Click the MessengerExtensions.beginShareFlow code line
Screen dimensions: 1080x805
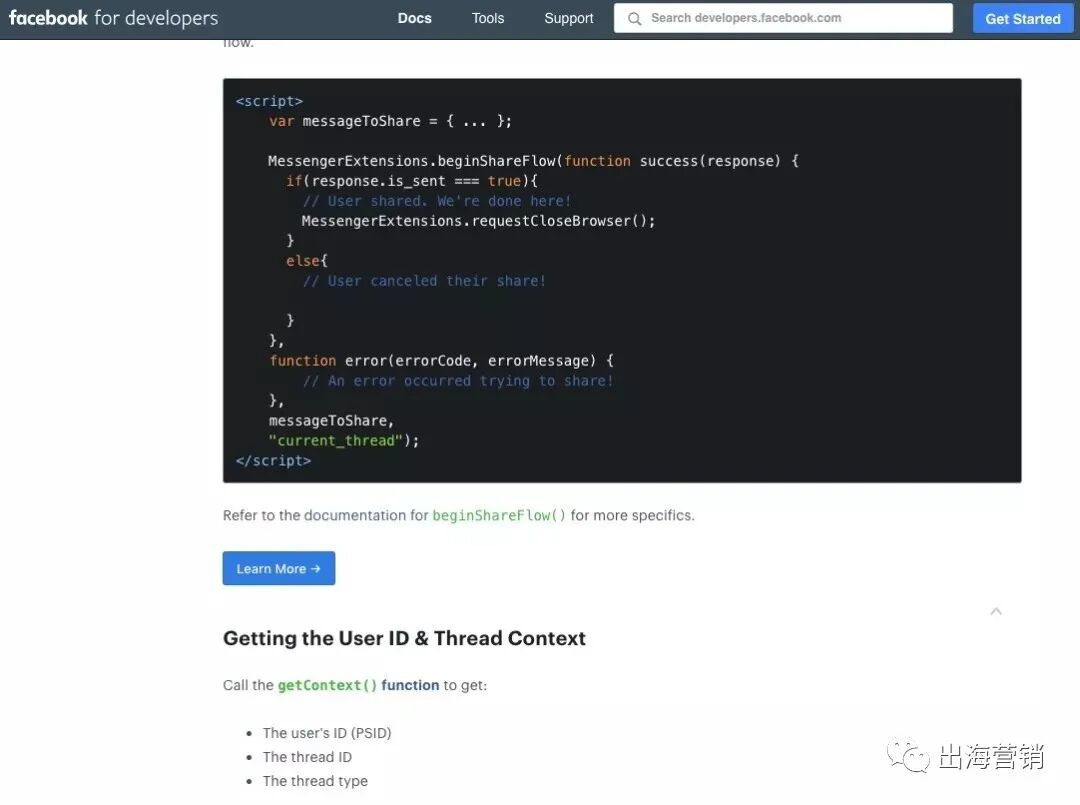533,161
